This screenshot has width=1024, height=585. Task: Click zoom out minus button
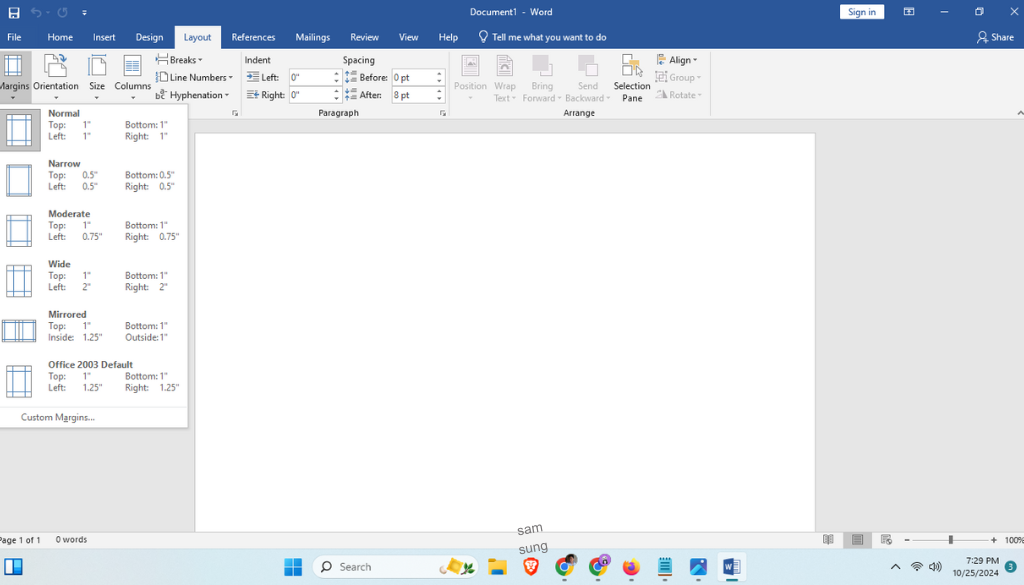click(x=907, y=540)
